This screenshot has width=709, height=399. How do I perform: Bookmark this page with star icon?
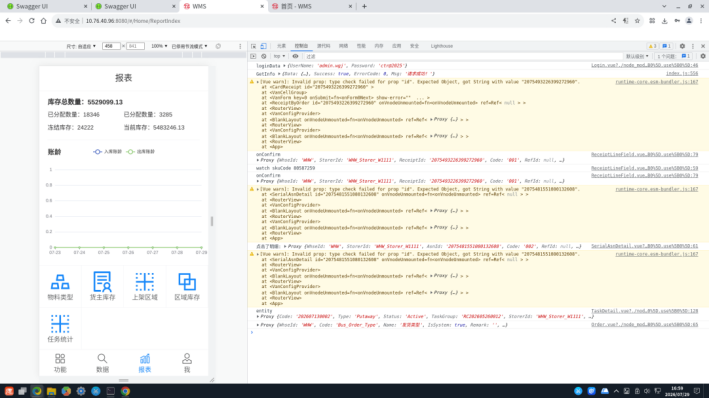[x=637, y=21]
